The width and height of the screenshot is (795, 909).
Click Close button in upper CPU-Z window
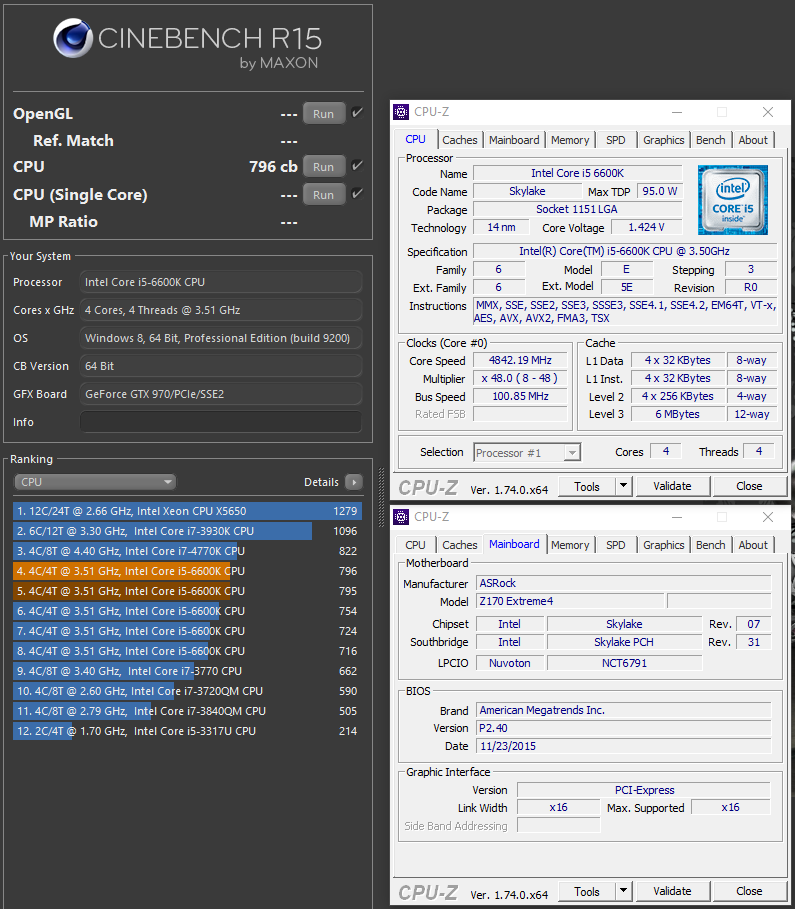(x=749, y=486)
